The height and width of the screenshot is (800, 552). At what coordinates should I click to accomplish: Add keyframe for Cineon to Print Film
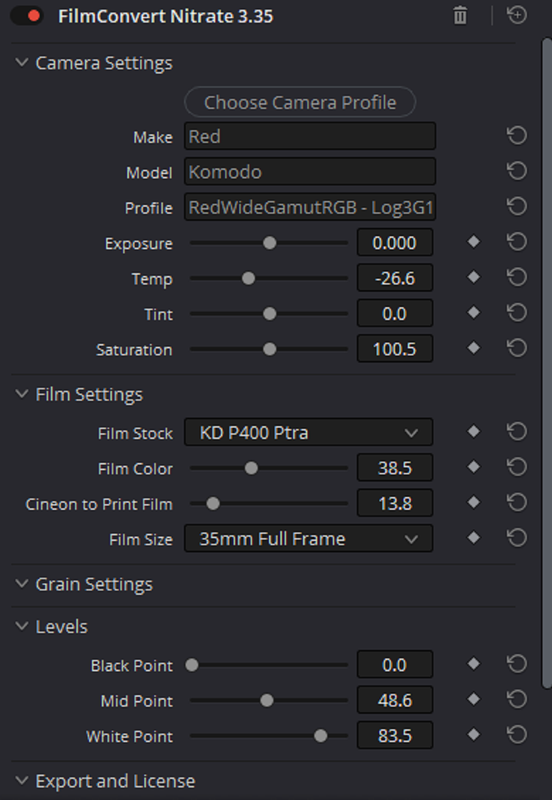473,503
